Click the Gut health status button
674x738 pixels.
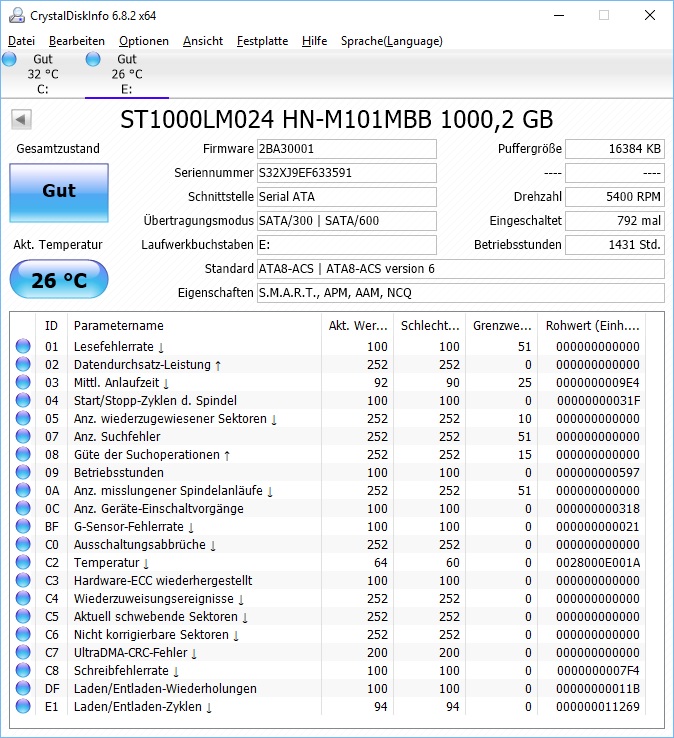tap(59, 193)
